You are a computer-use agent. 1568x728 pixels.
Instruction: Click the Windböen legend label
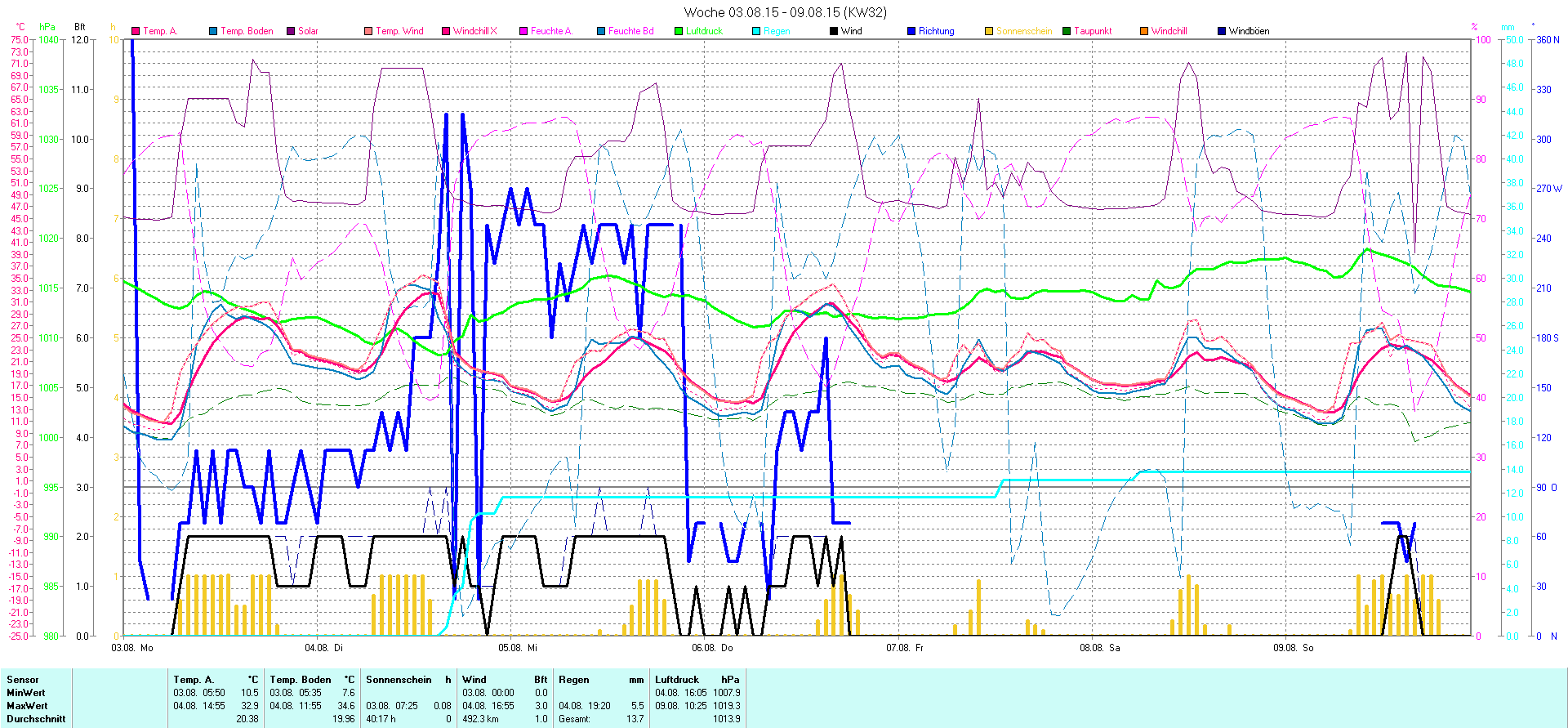pyautogui.click(x=1249, y=31)
